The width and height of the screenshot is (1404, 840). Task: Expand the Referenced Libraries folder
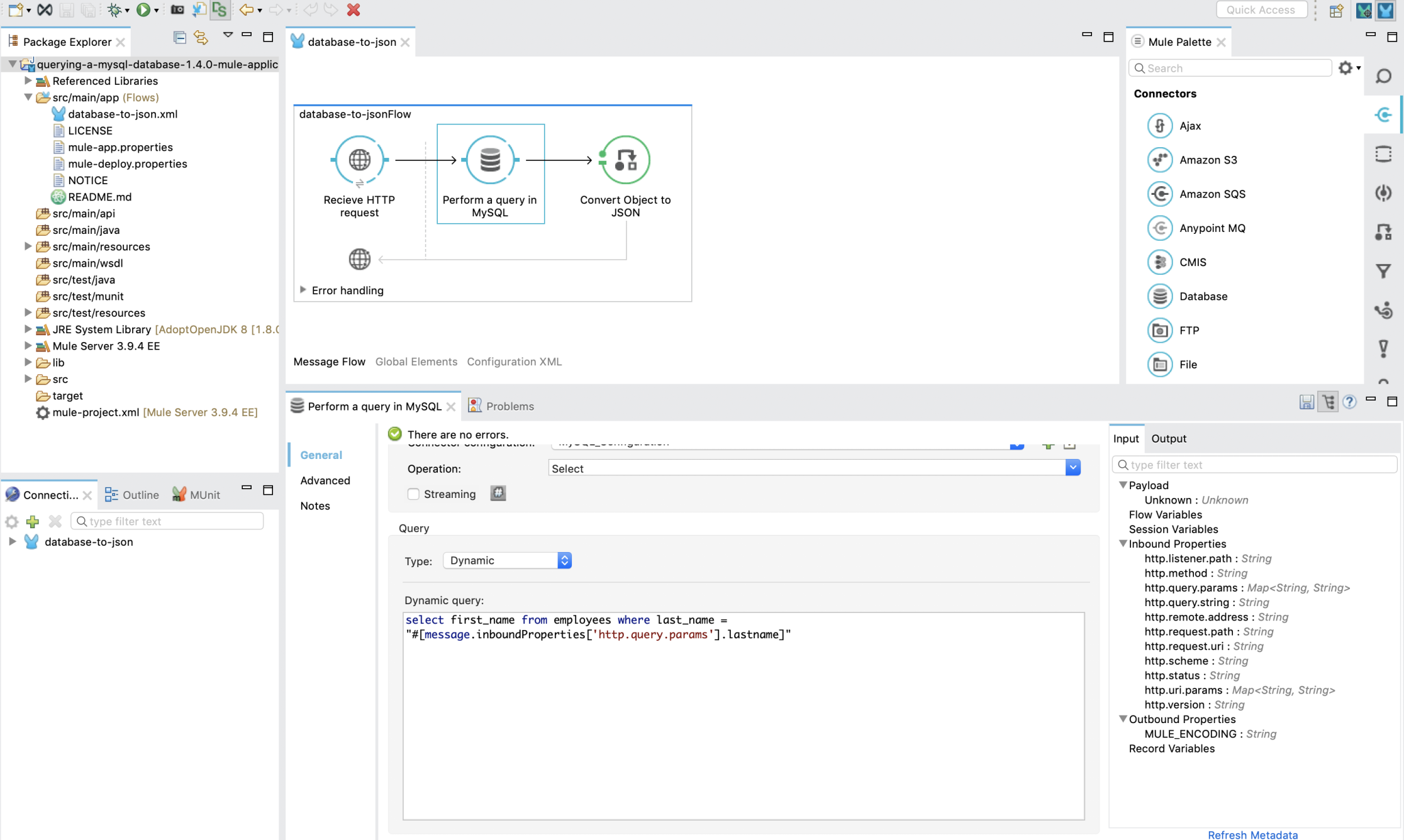(x=28, y=80)
